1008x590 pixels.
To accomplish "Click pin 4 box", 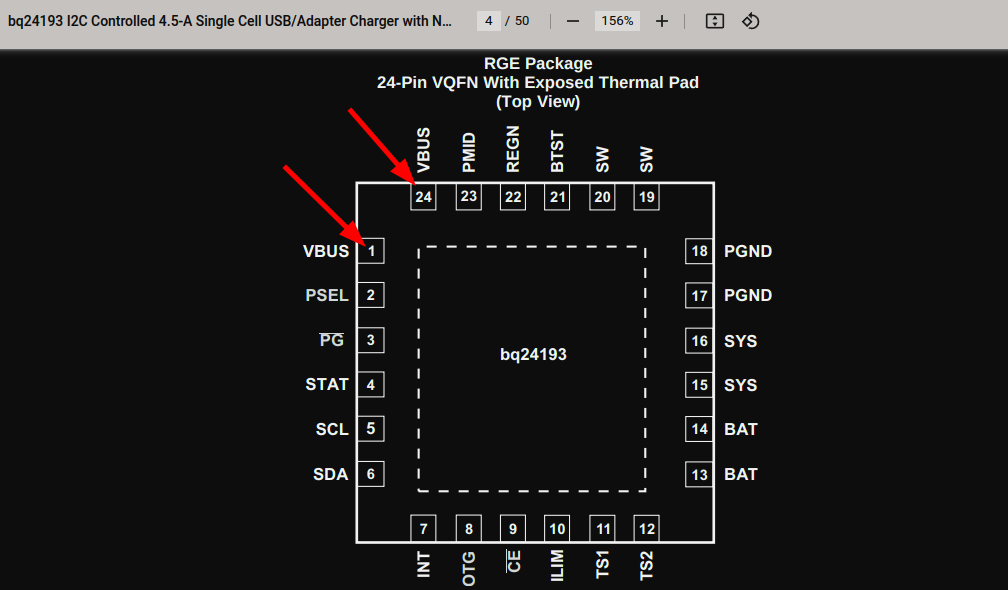I will click(371, 385).
